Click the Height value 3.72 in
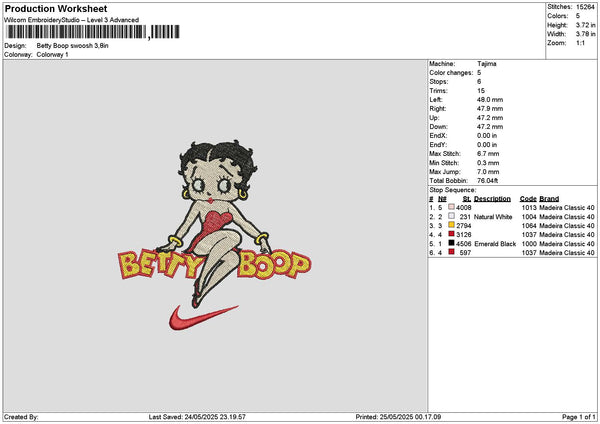The image size is (600, 424). [585, 25]
